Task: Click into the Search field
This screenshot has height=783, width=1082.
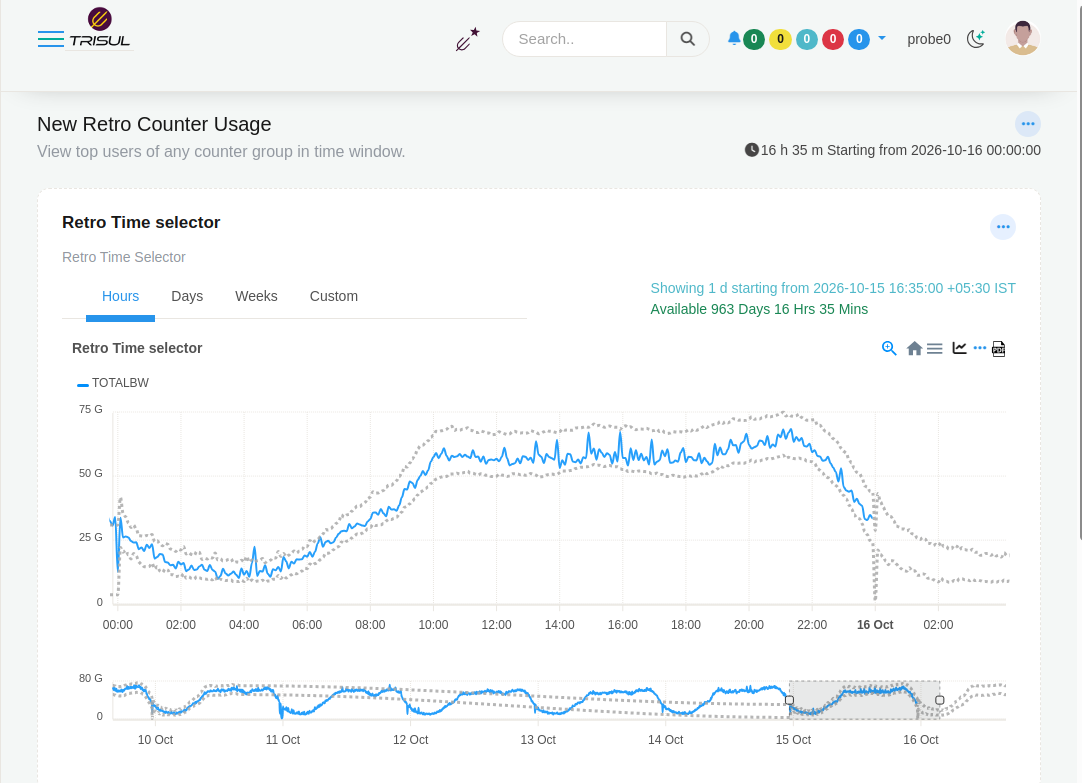Action: coord(584,39)
